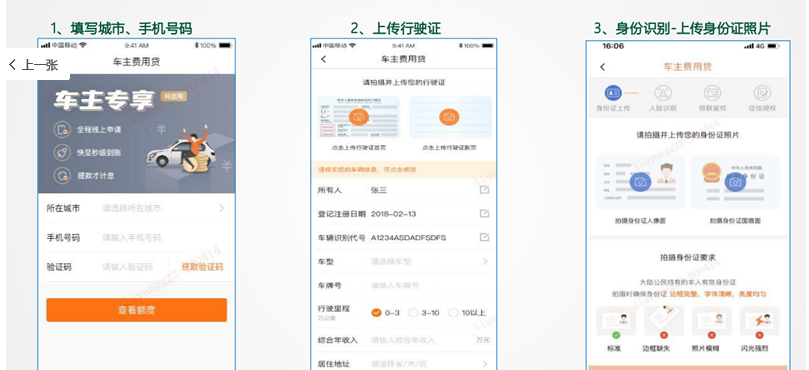809x370 pixels.
Task: Tap camera icon for 身份证国徽面
Action: click(735, 182)
